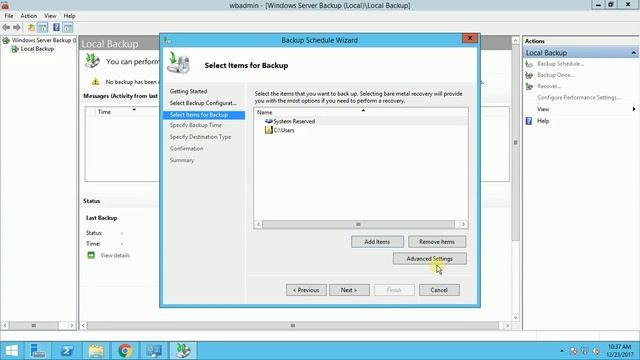Click the Recover action icon
The image size is (640, 360).
tap(529, 86)
